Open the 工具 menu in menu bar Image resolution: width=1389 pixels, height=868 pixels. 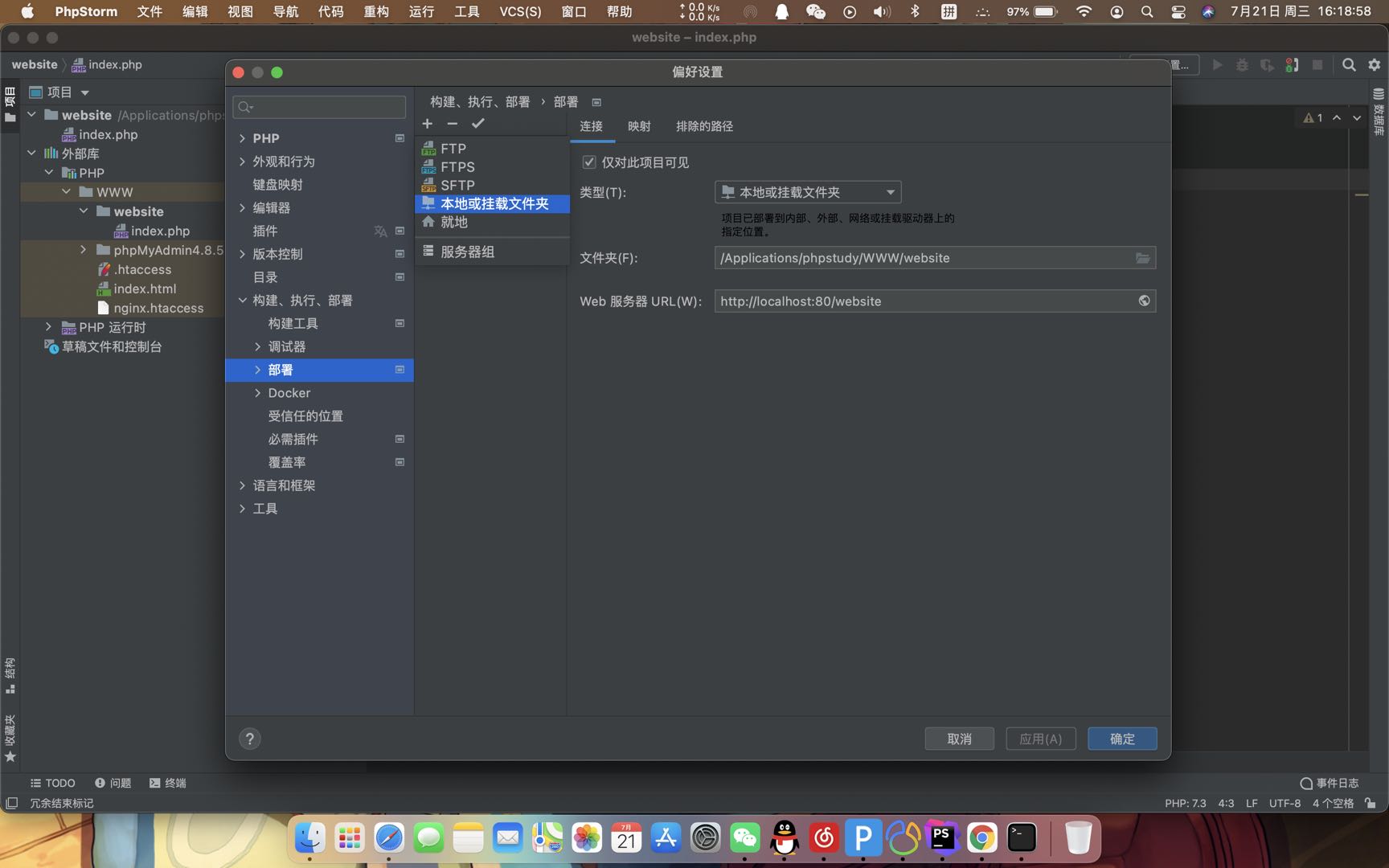(467, 11)
